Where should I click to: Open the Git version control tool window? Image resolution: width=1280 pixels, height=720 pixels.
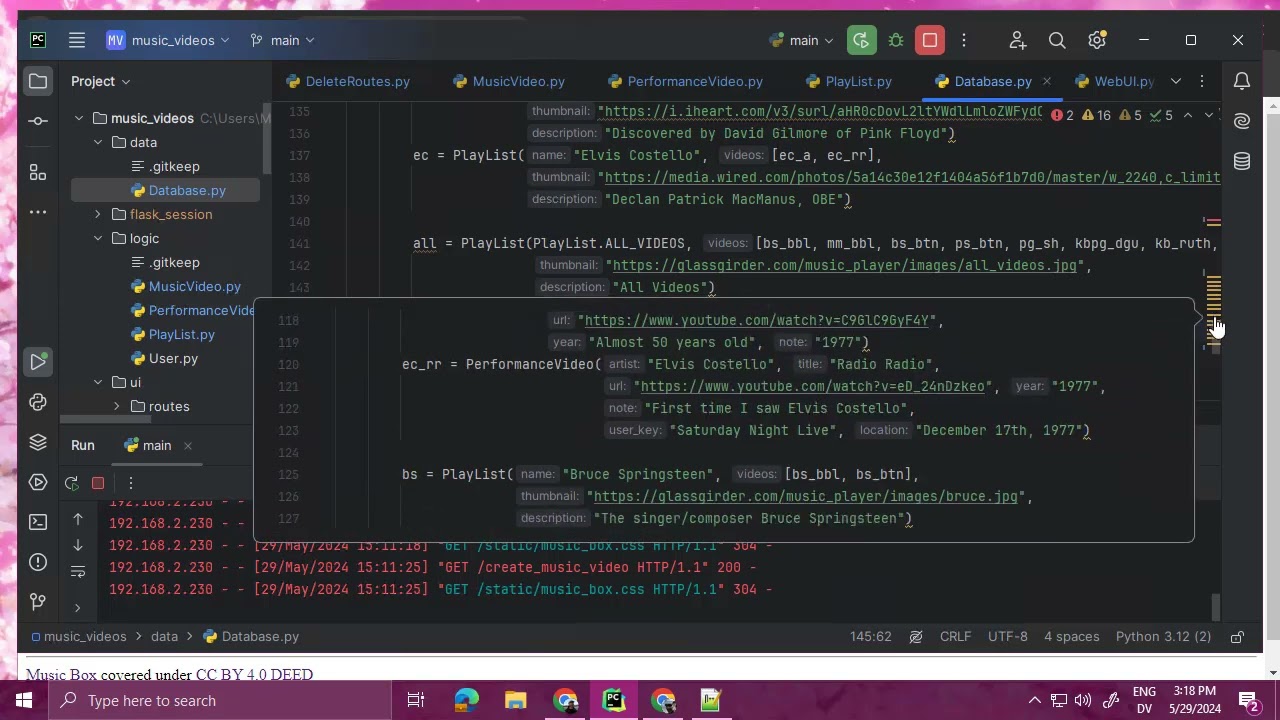click(38, 602)
